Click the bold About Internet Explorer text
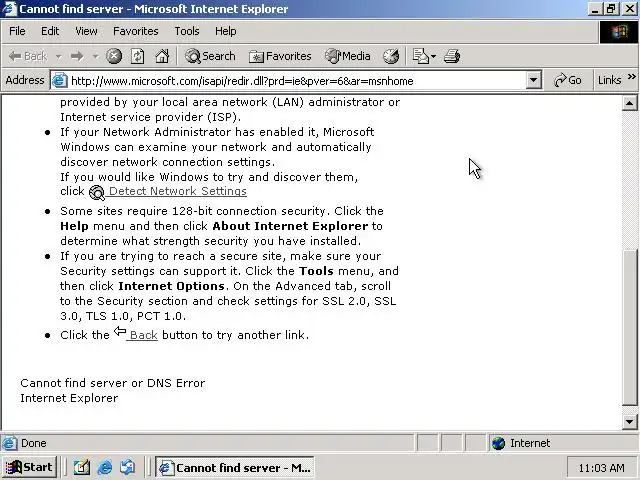 (290, 226)
